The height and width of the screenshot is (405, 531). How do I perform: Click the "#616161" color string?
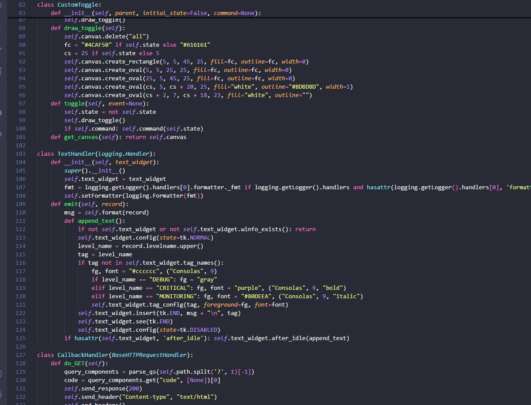(x=195, y=45)
